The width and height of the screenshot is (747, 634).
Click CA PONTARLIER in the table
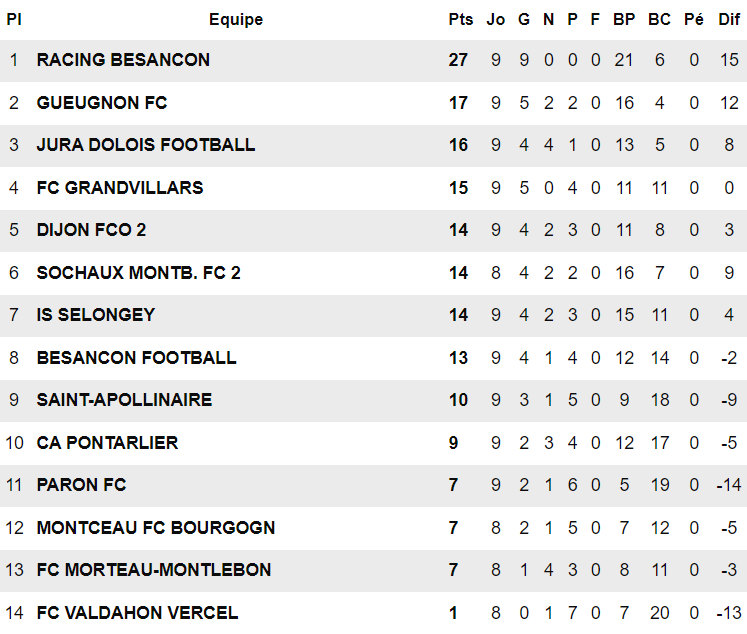pyautogui.click(x=107, y=443)
